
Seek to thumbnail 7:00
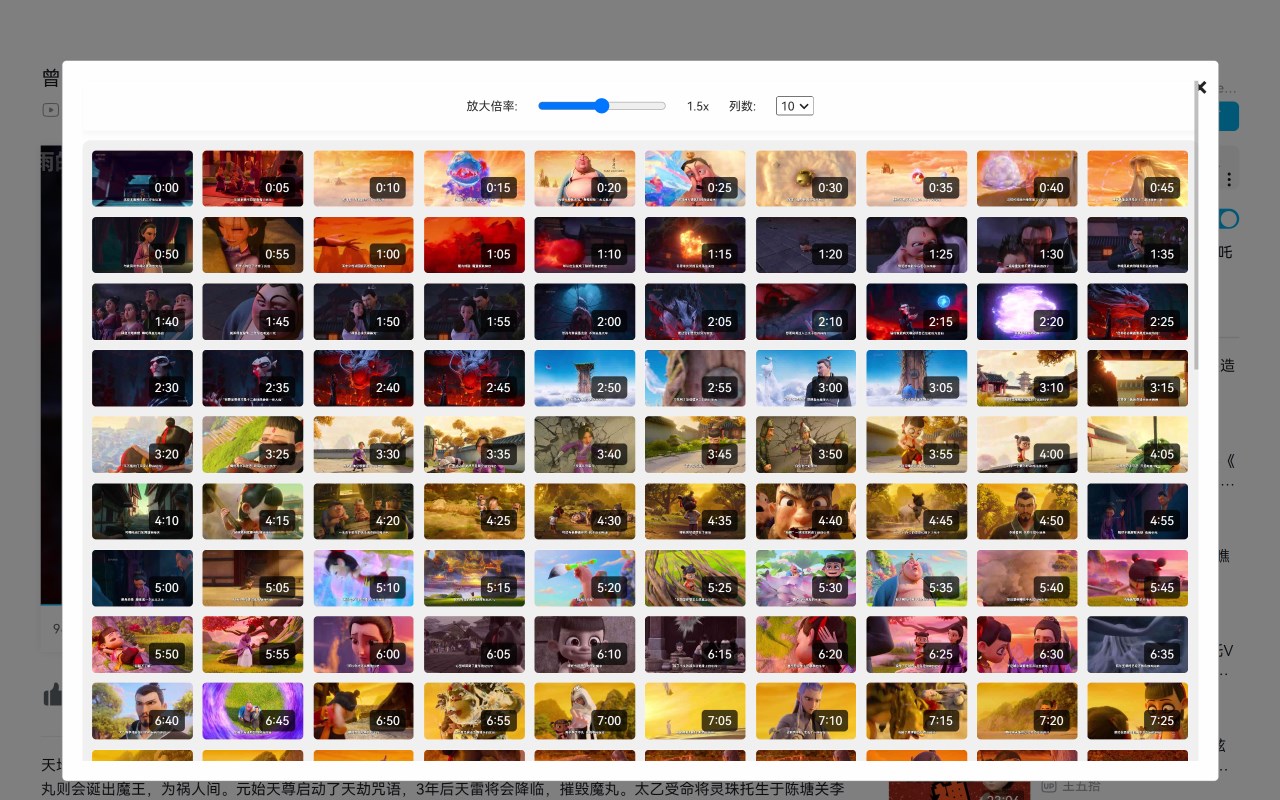point(585,711)
